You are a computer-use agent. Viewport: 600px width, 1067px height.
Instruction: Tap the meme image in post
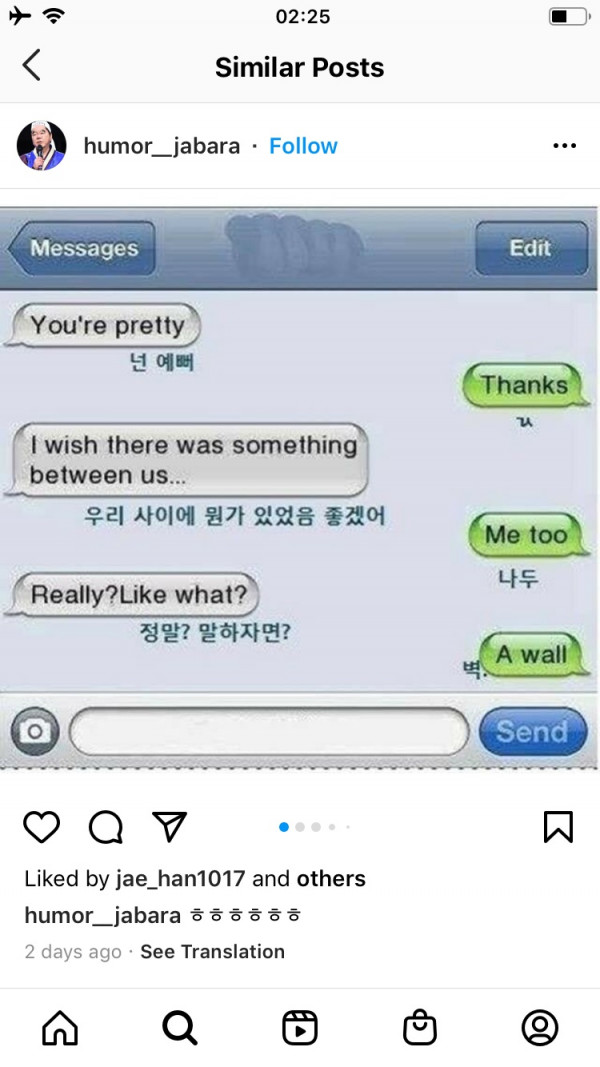(x=299, y=488)
